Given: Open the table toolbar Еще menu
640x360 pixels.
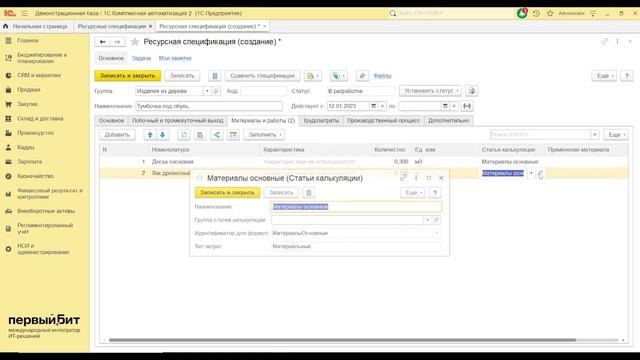Looking at the screenshot, I should coord(616,135).
